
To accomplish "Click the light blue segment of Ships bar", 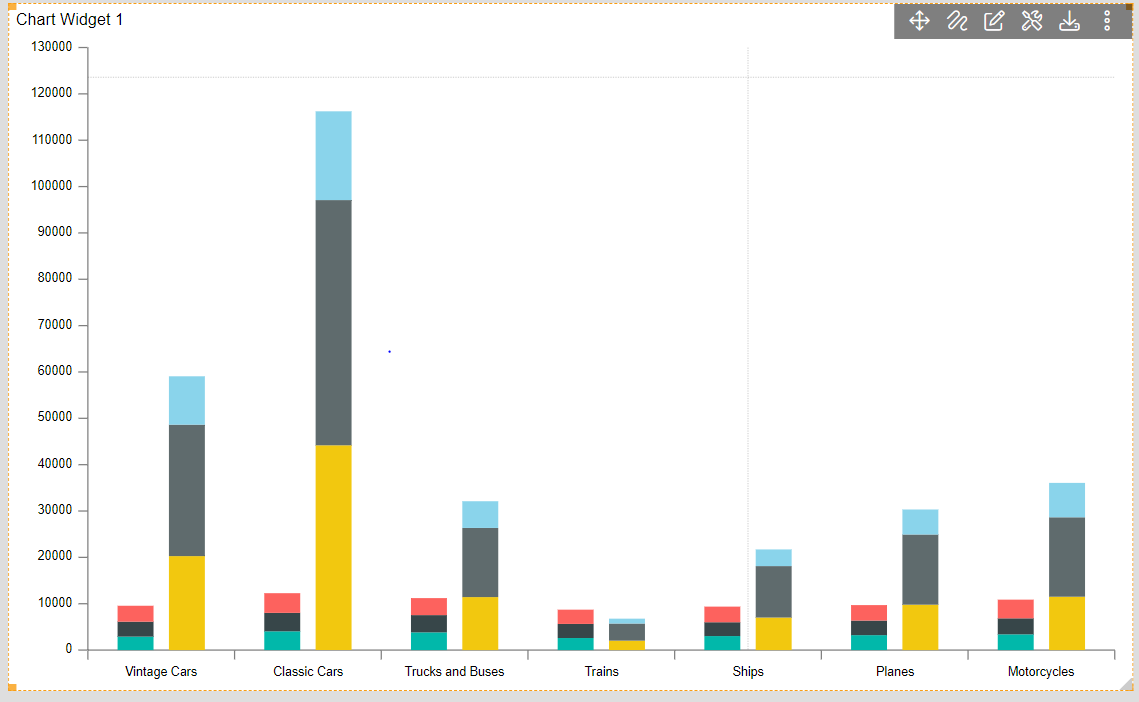I will click(774, 557).
